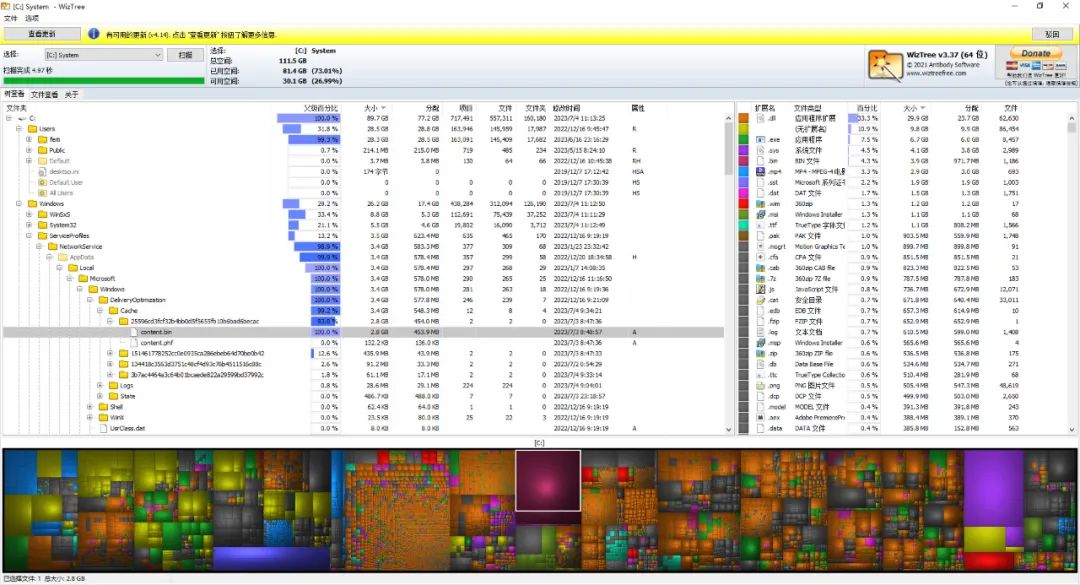Open the 文件 menu

(x=10, y=19)
